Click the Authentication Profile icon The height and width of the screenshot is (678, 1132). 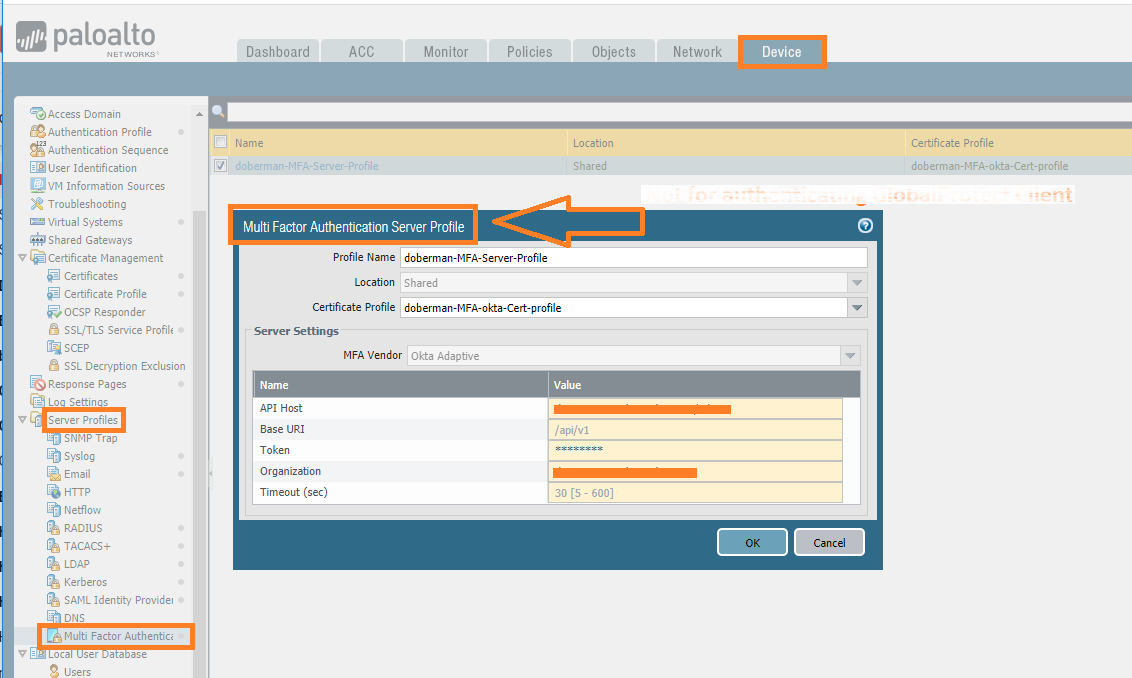38,131
